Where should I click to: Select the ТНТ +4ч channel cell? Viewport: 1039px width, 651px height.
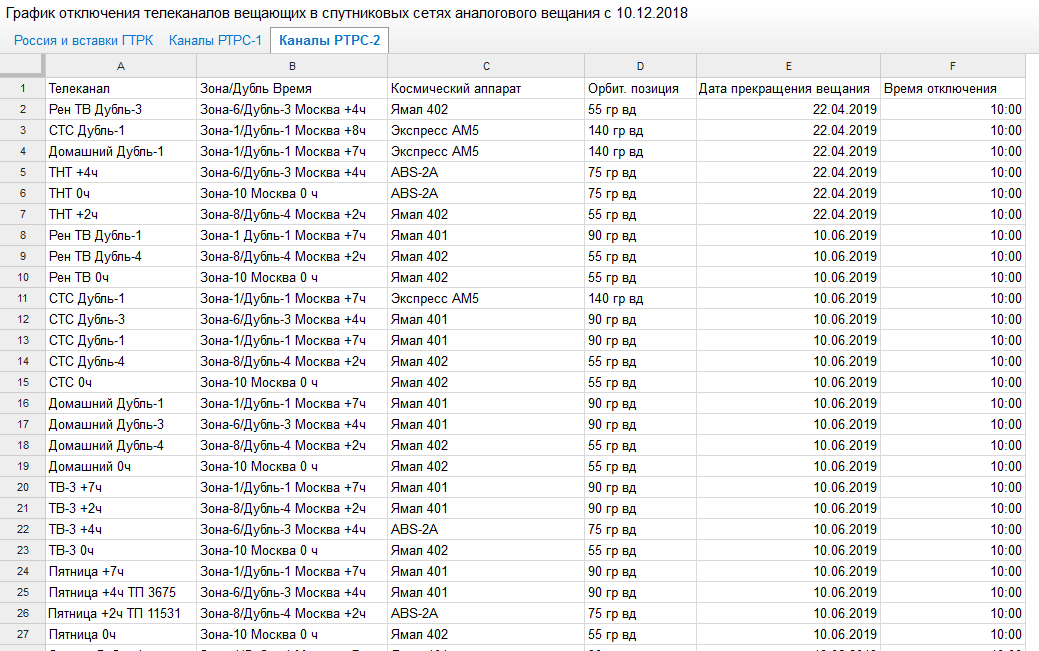pyautogui.click(x=121, y=172)
